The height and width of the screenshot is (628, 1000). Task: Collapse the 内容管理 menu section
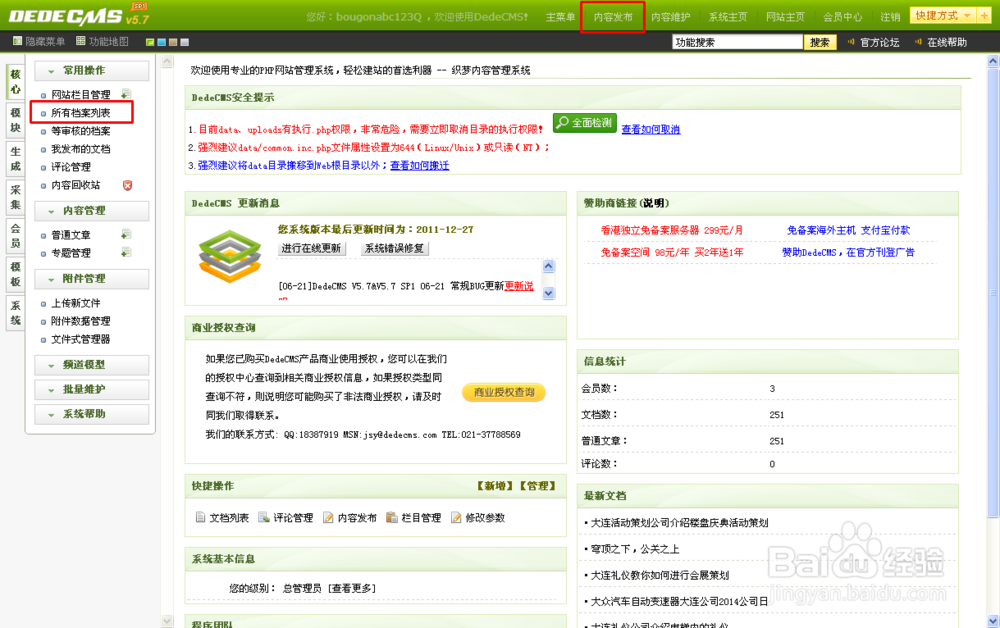click(92, 211)
